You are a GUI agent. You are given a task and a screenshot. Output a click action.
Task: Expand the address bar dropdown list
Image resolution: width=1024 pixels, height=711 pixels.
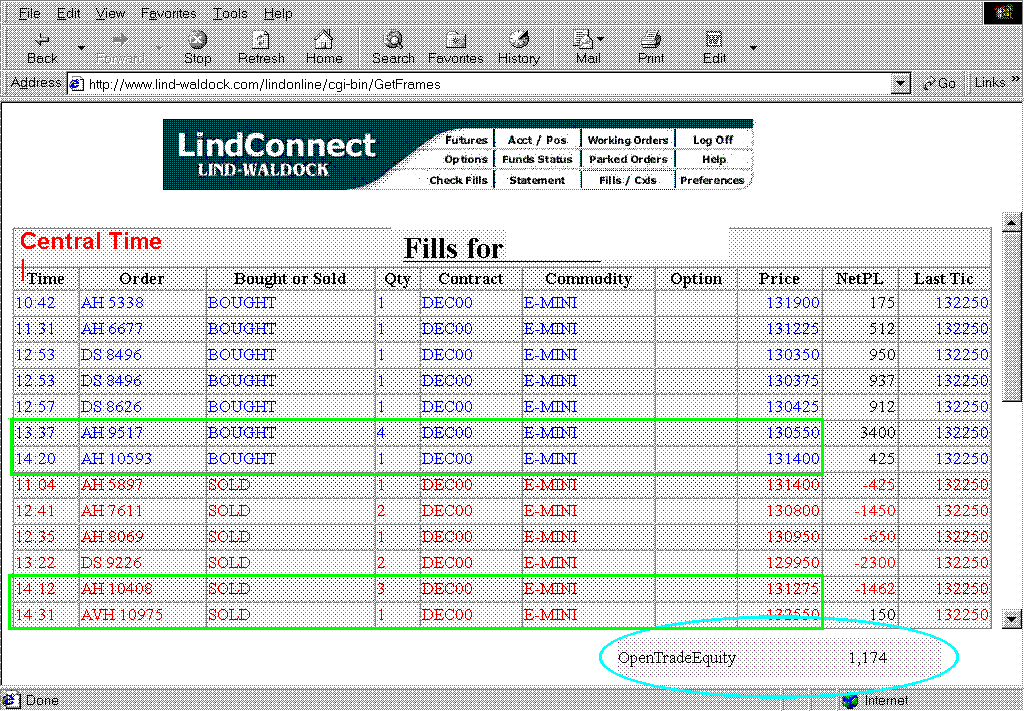click(x=901, y=84)
